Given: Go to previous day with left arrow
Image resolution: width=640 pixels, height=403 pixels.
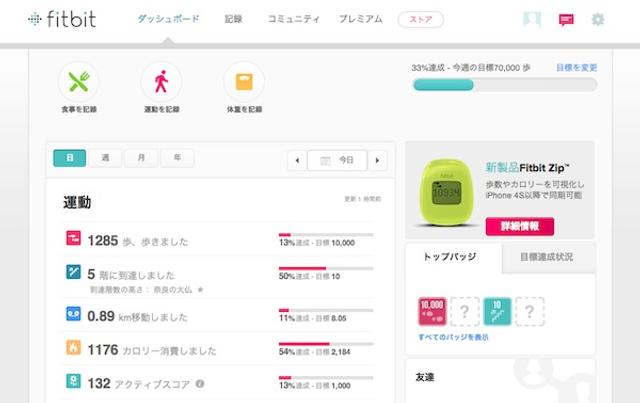Looking at the screenshot, I should coord(297,160).
